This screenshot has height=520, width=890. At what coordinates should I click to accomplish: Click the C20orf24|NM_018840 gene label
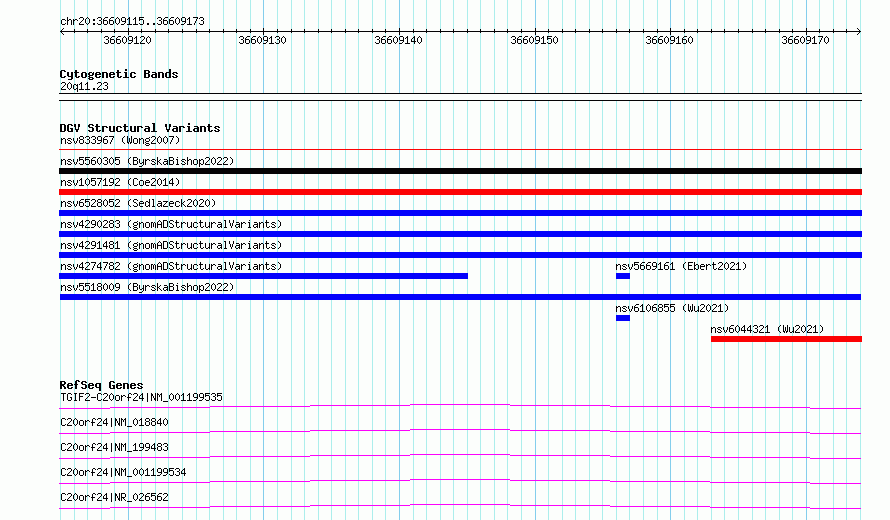click(114, 422)
